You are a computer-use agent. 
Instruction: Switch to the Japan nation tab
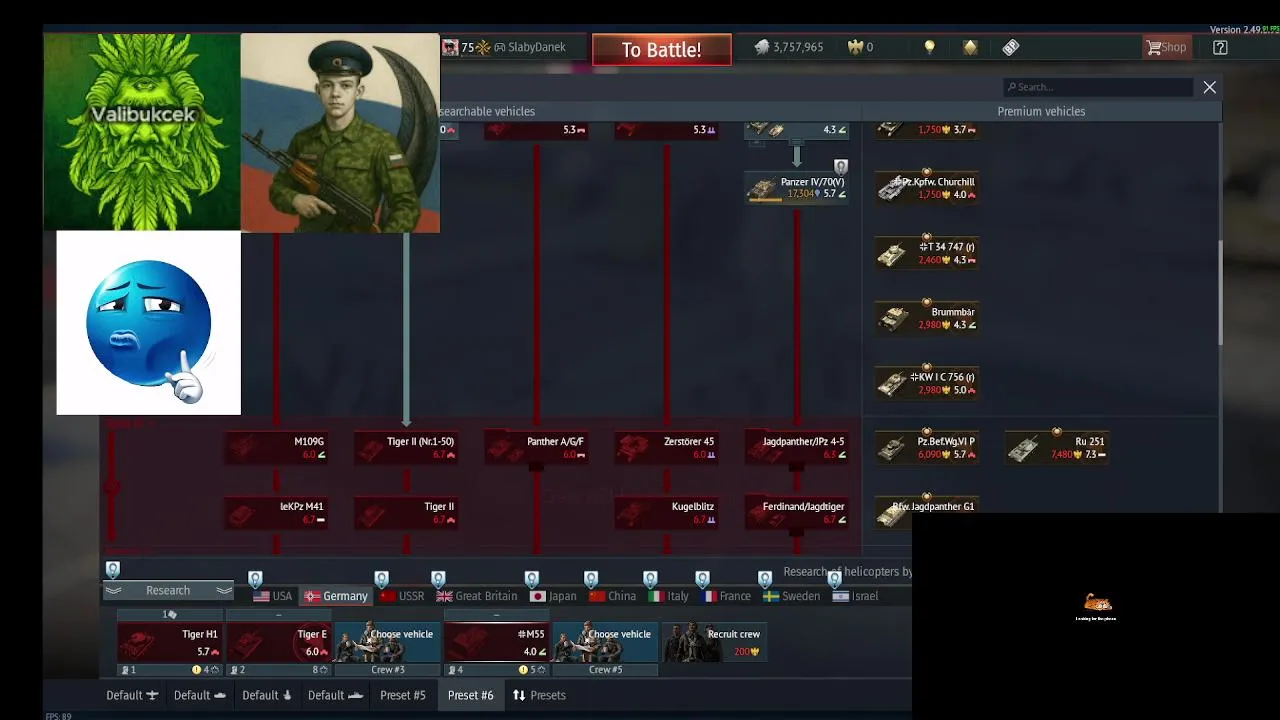click(x=553, y=596)
